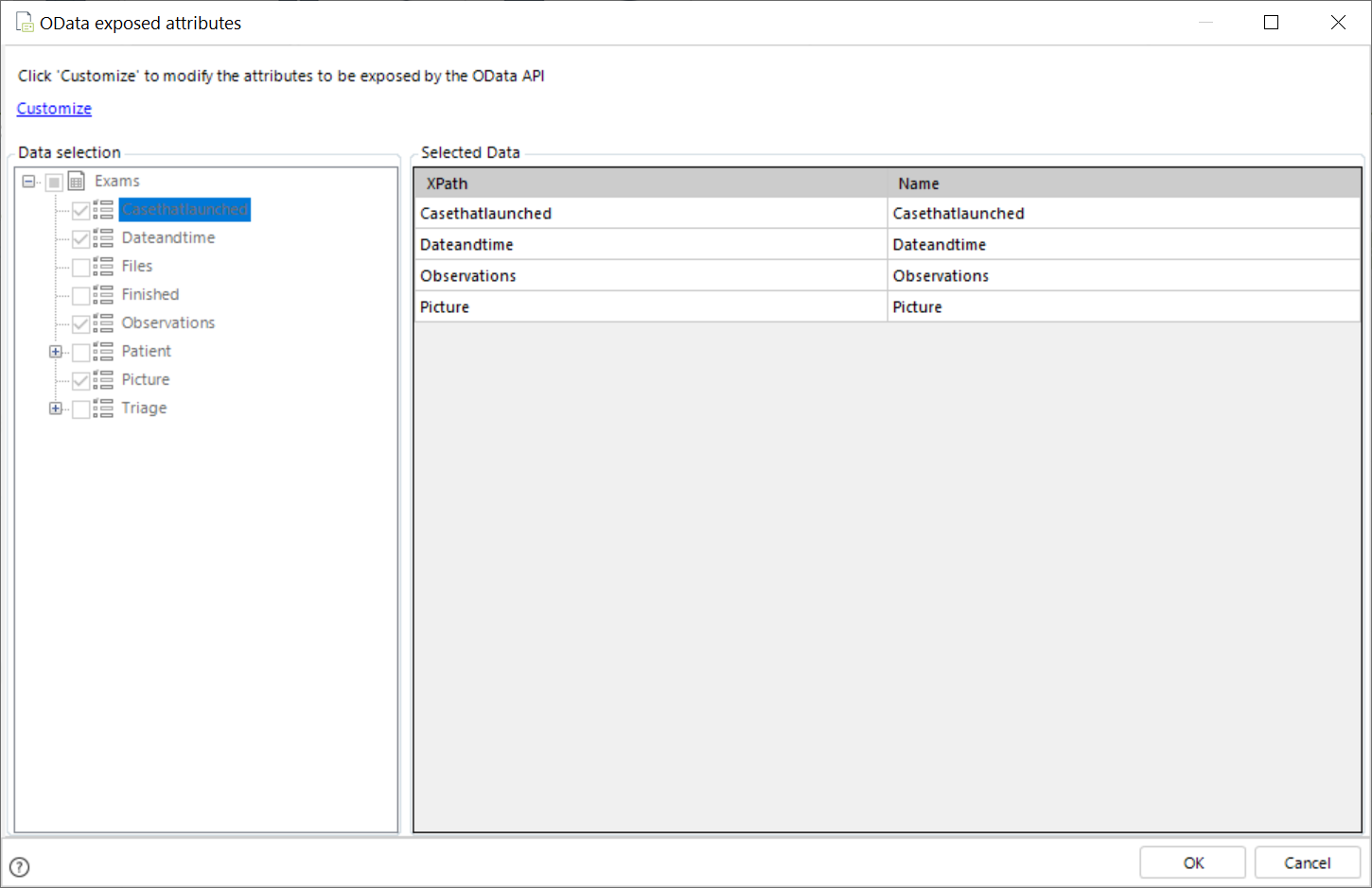Click the attribute icon beside Picture in tree
This screenshot has height=888, width=1372.
pyautogui.click(x=103, y=380)
